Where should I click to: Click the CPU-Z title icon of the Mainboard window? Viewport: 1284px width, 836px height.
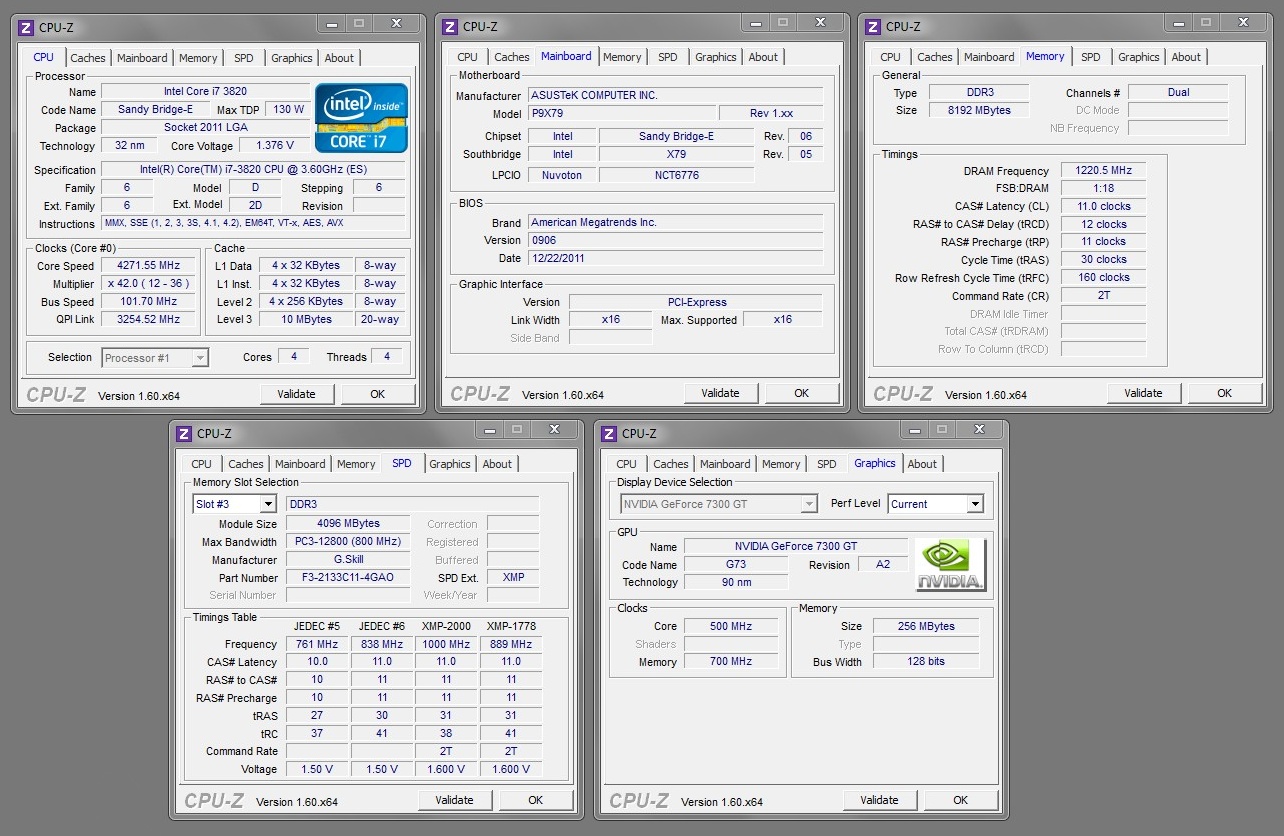click(450, 27)
